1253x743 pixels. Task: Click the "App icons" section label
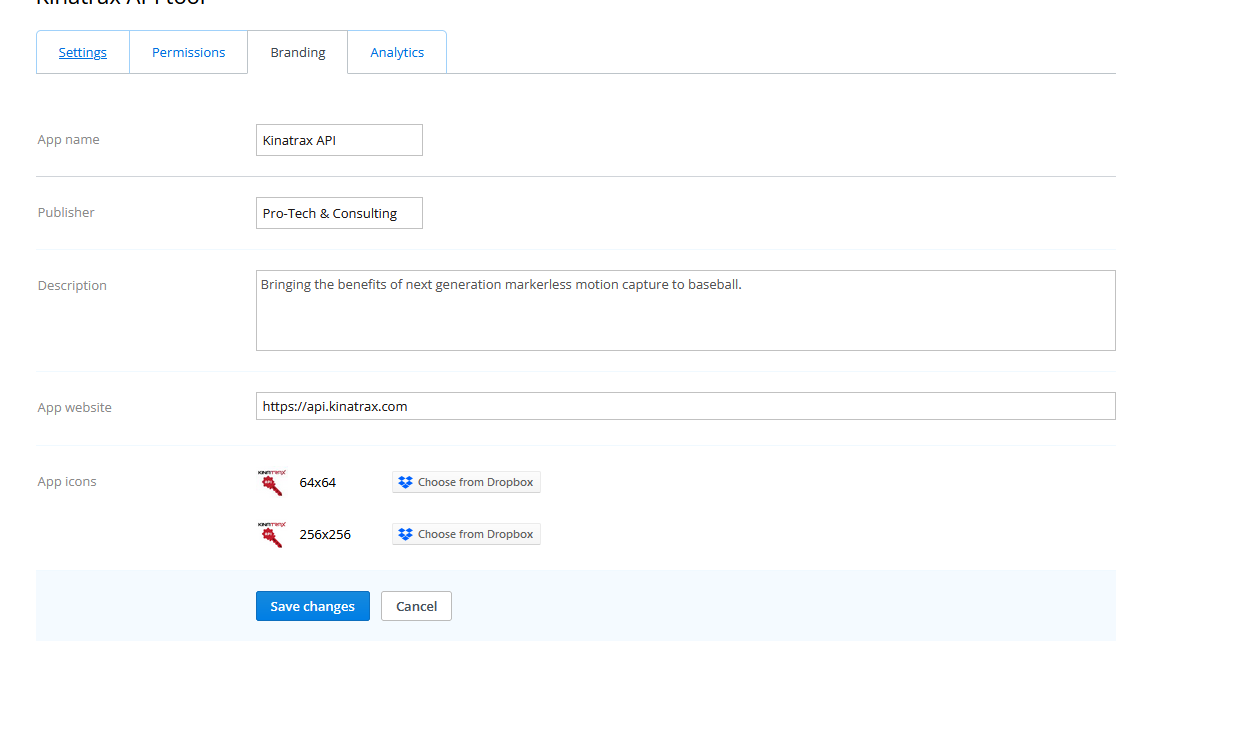click(x=67, y=482)
